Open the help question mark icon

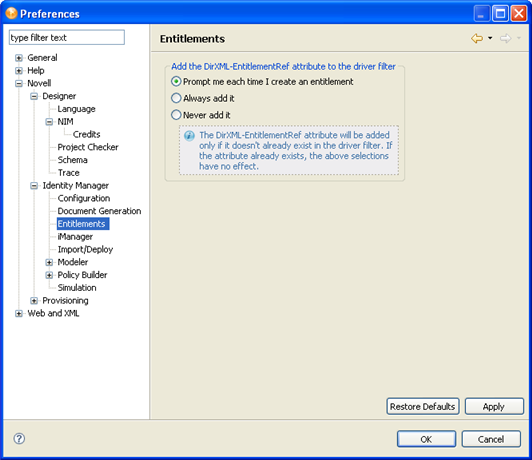tap(19, 438)
